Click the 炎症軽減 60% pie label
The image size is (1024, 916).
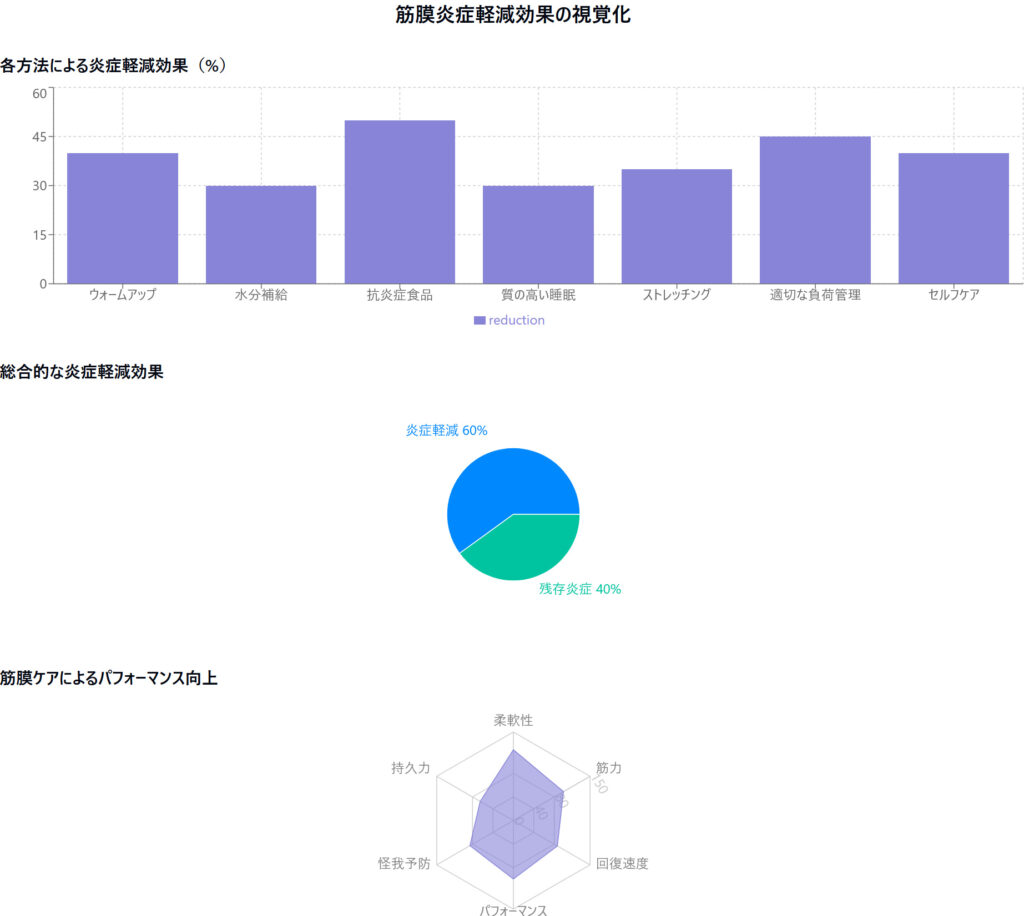446,430
